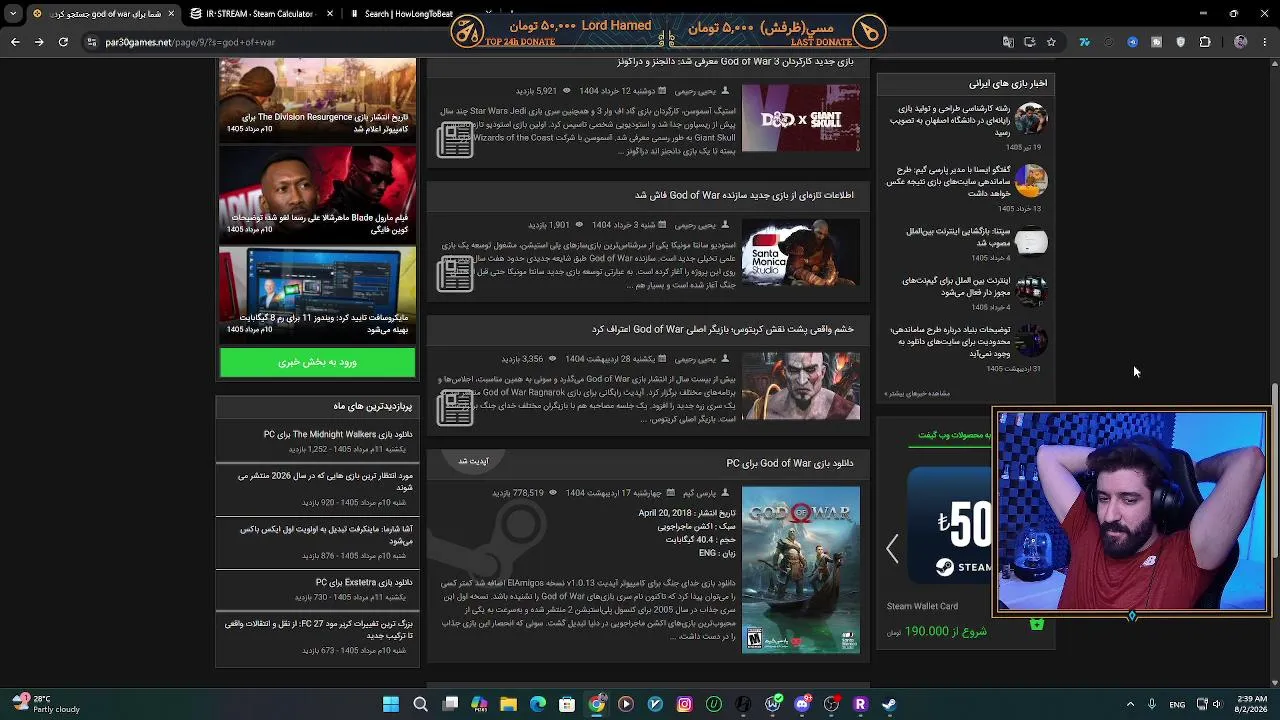
Task: Click author name 'پارسی گیم' on download post
Action: (x=700, y=493)
